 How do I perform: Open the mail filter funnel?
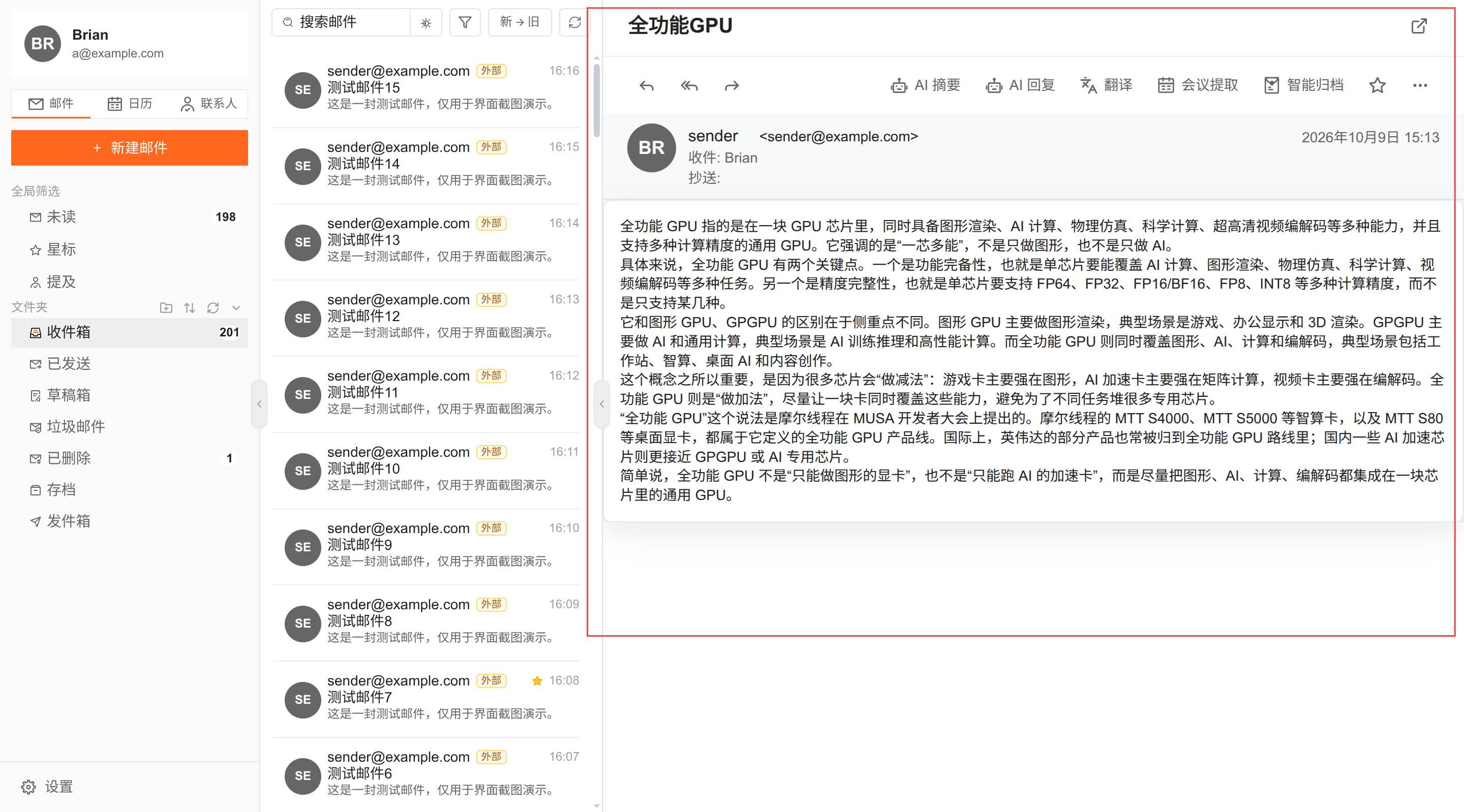tap(465, 22)
